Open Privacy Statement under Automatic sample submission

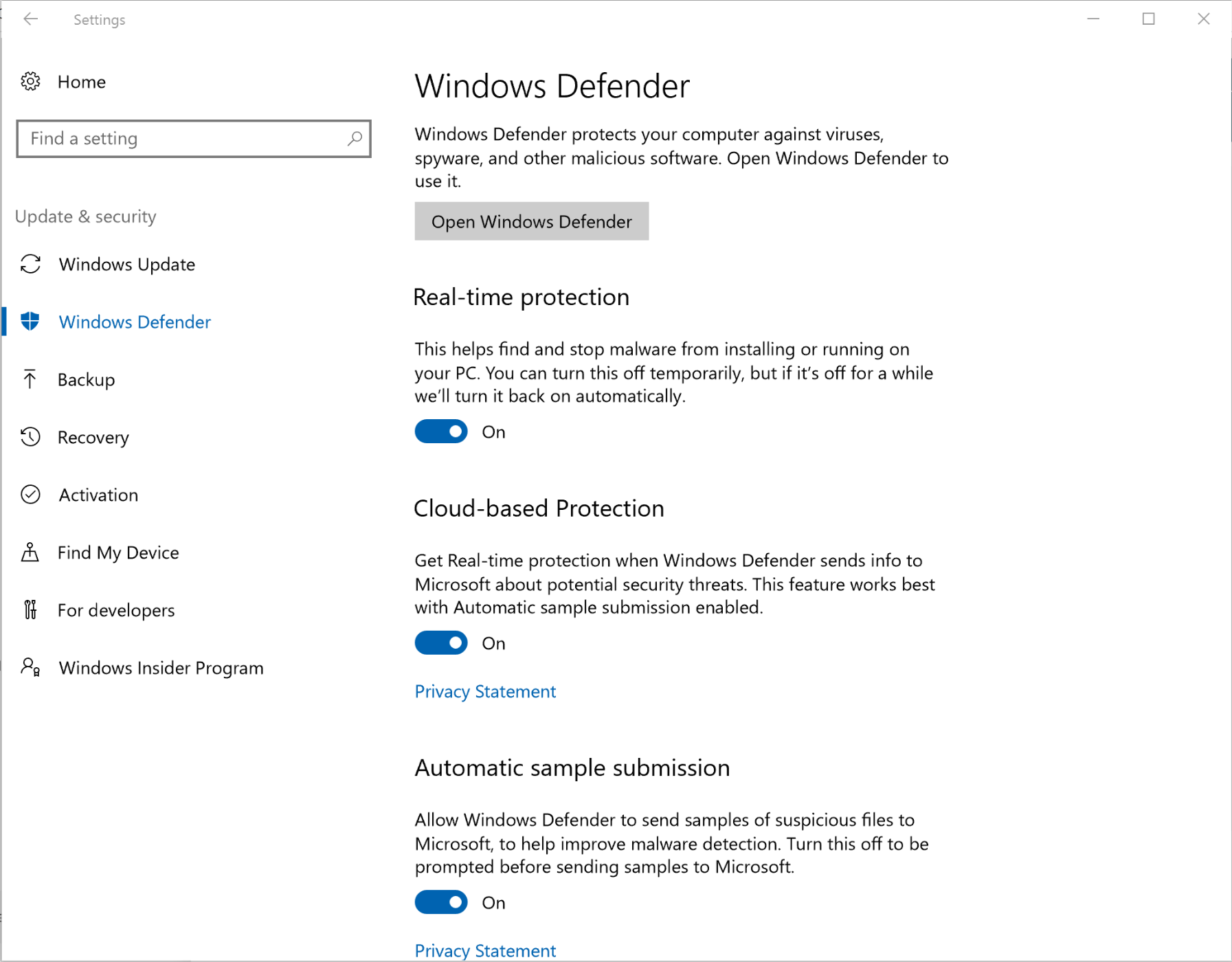pos(485,951)
